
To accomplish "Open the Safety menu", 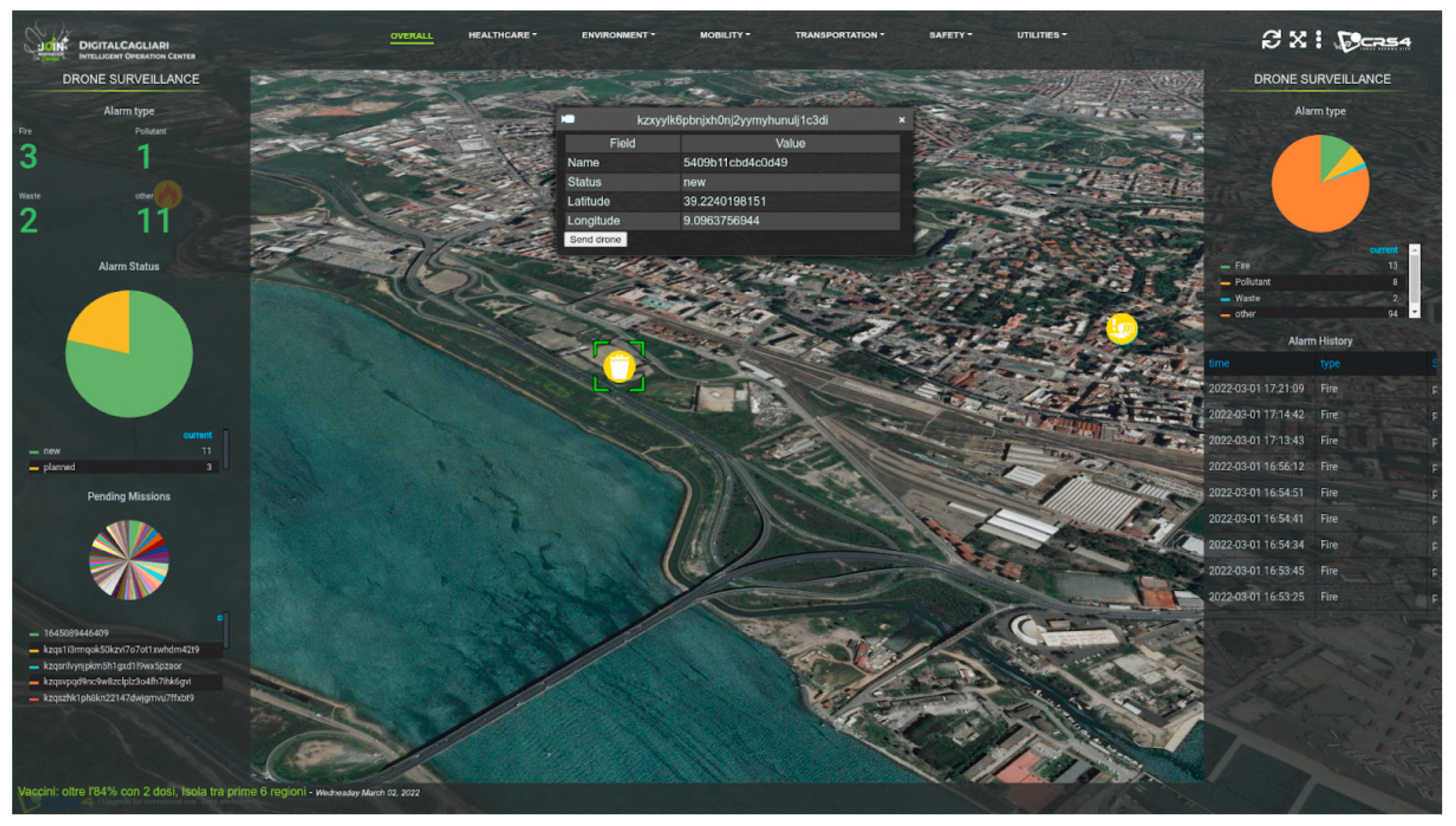I will pos(950,35).
